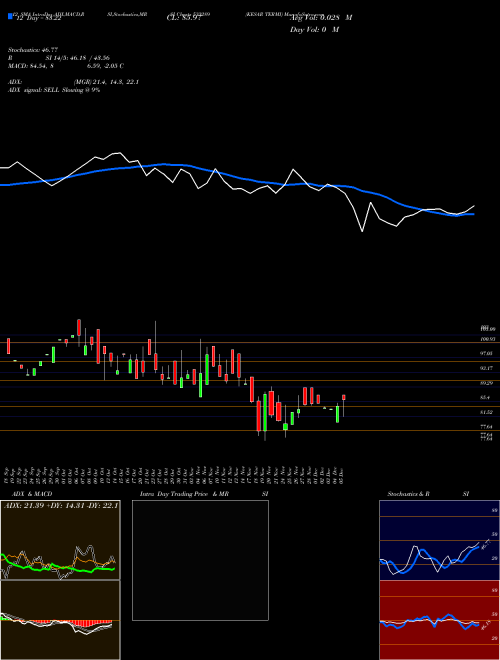Click the end of the blue SMA line
The width and height of the screenshot is (500, 660).
click(473, 214)
